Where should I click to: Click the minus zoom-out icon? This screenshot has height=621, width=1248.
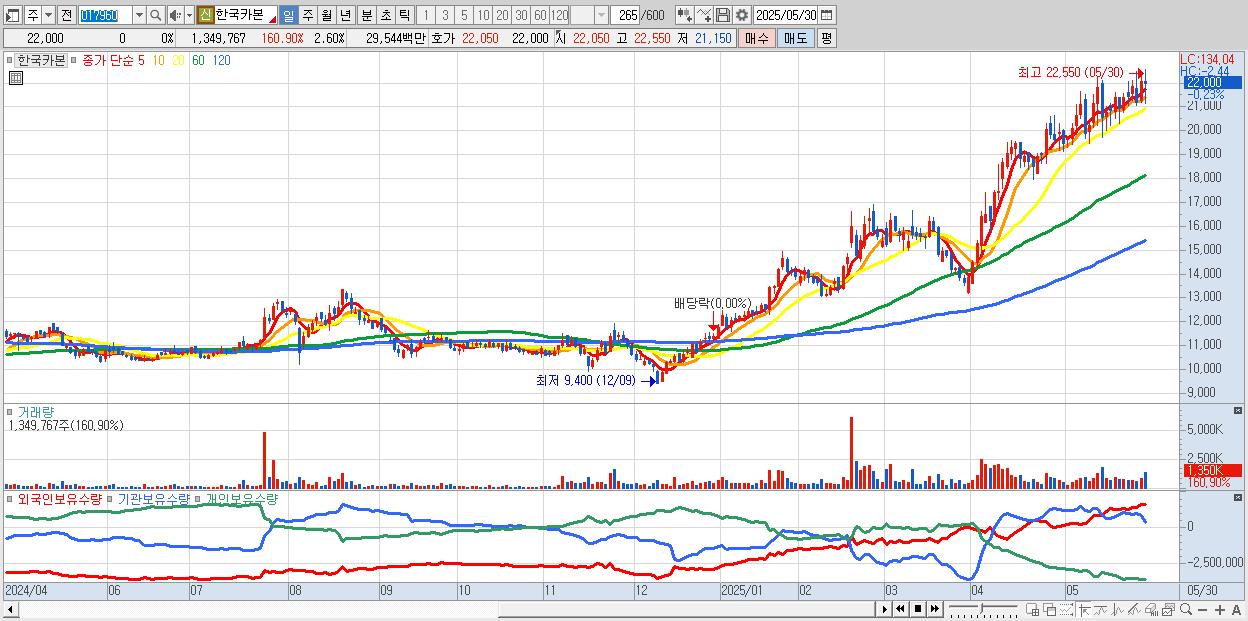point(1202,609)
